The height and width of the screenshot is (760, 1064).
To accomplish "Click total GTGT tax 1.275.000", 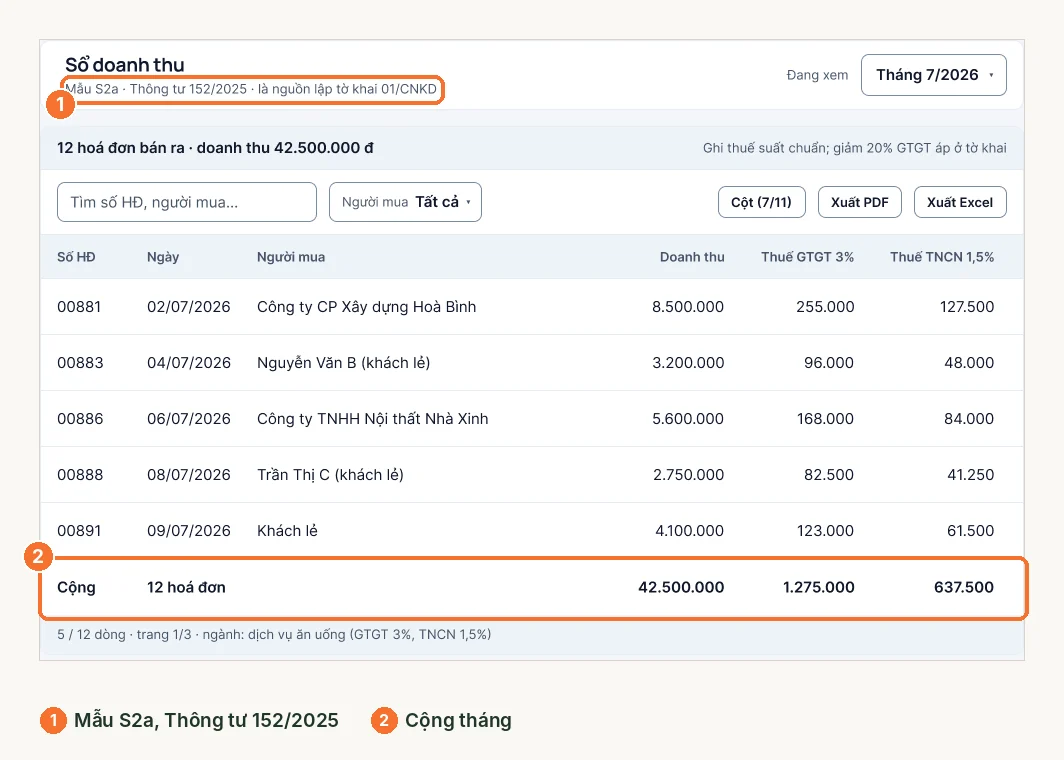I will (x=818, y=587).
